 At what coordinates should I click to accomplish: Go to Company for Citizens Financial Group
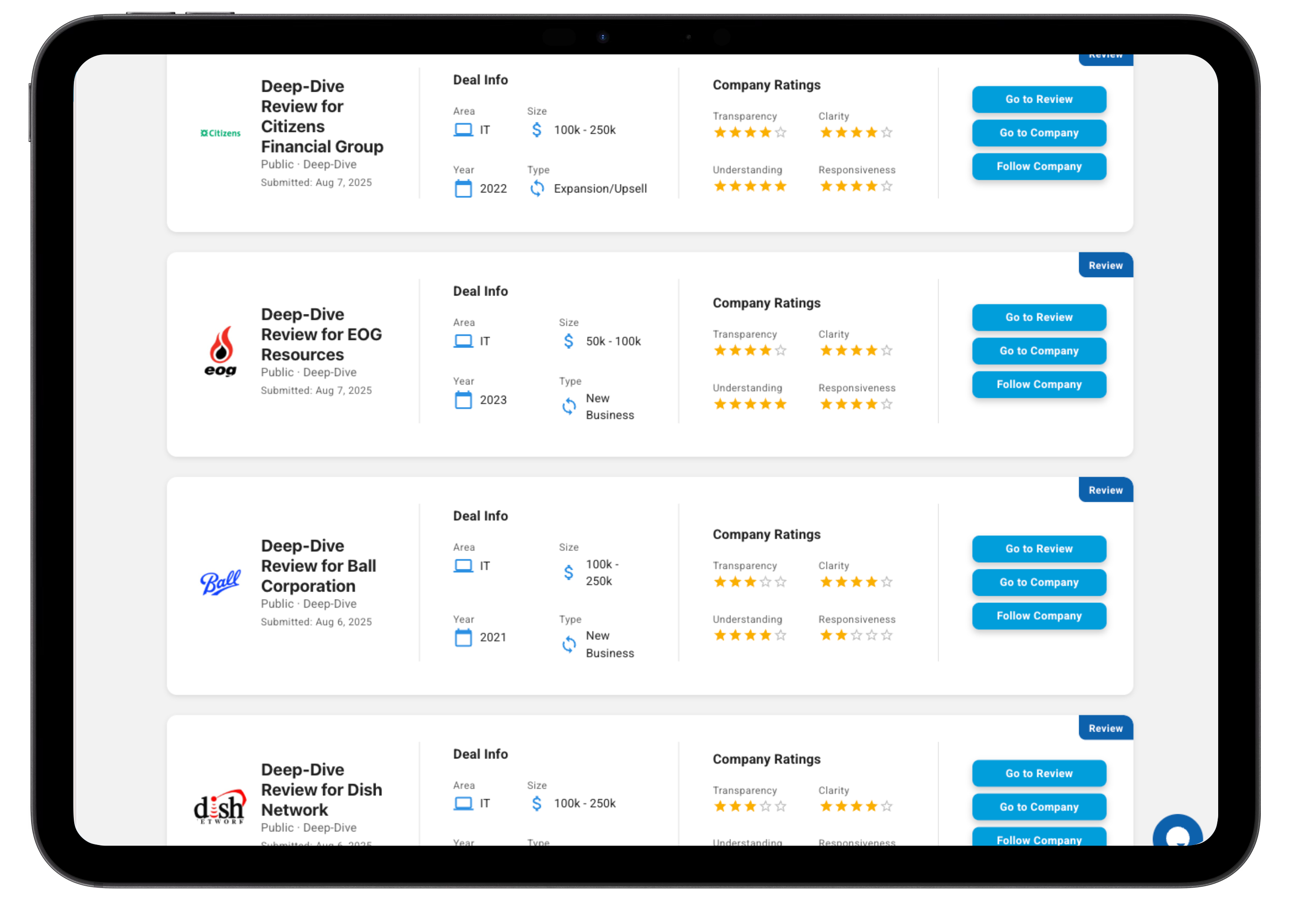tap(1039, 133)
